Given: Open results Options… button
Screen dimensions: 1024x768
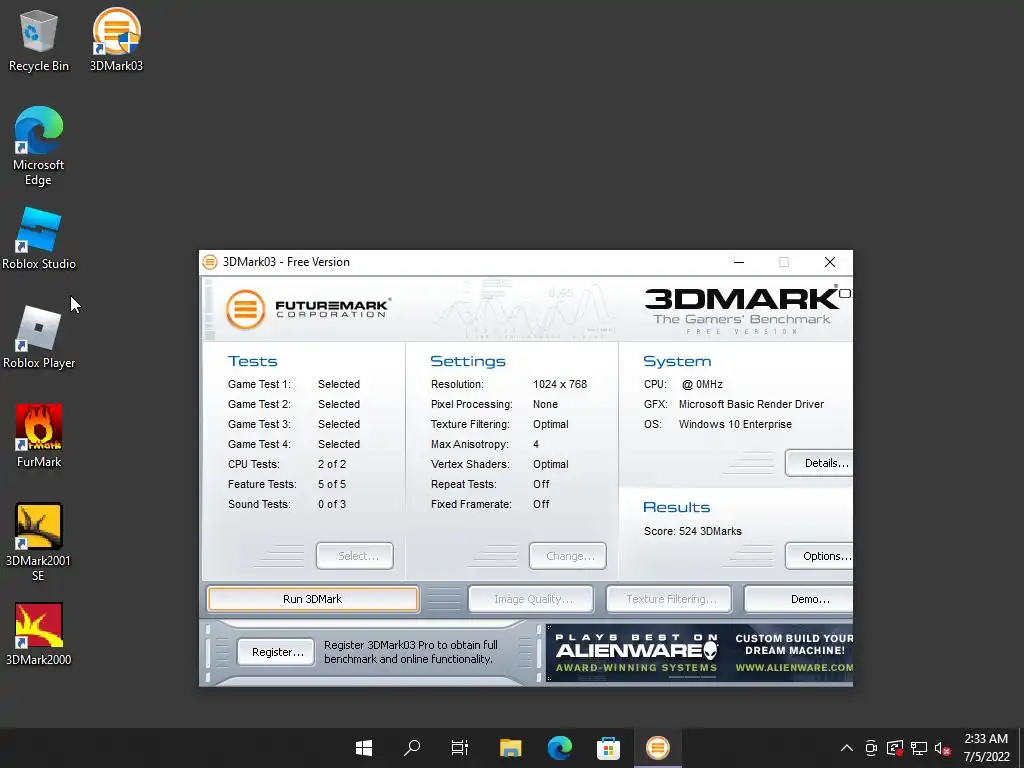Looking at the screenshot, I should click(819, 556).
